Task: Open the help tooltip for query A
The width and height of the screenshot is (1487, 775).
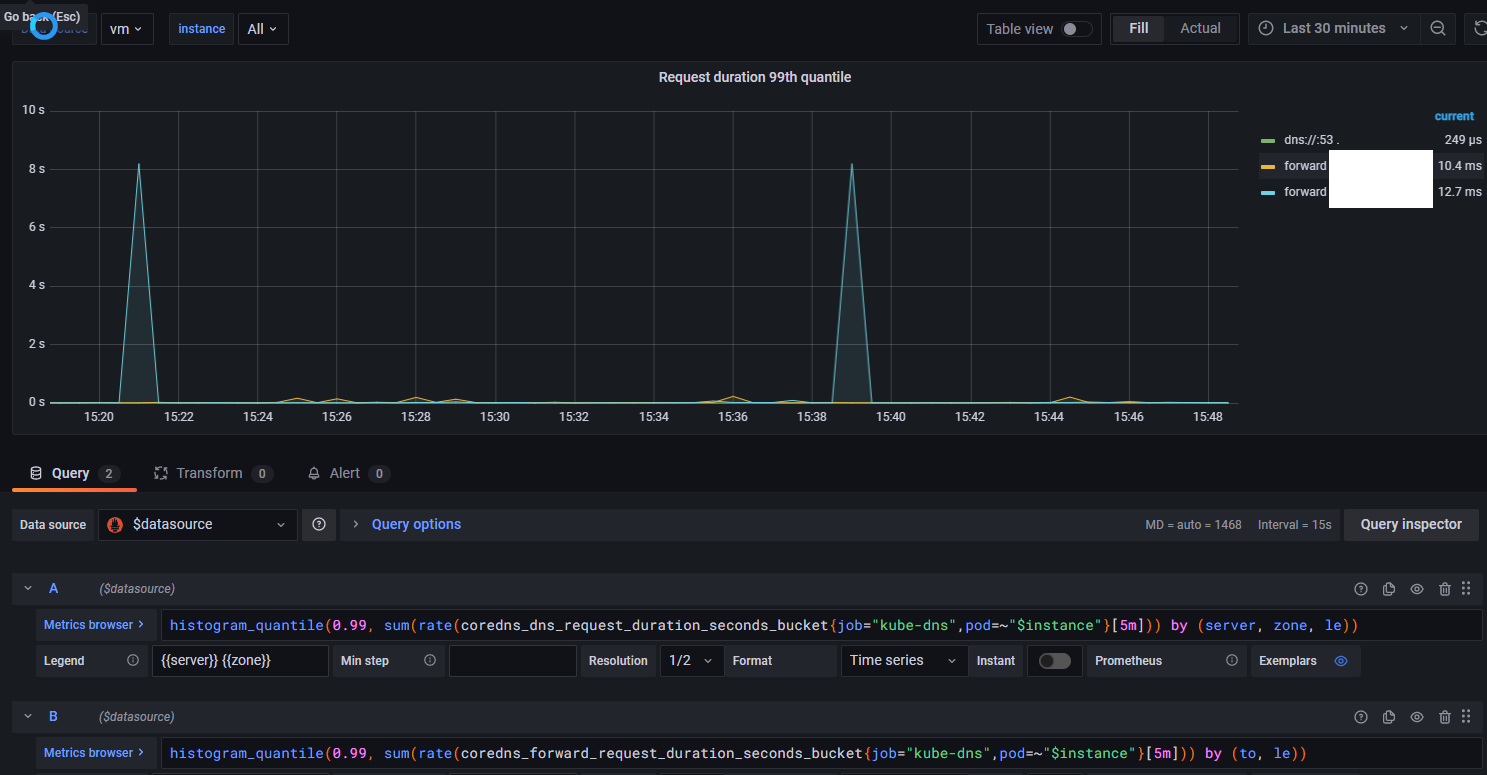Action: pyautogui.click(x=1361, y=588)
